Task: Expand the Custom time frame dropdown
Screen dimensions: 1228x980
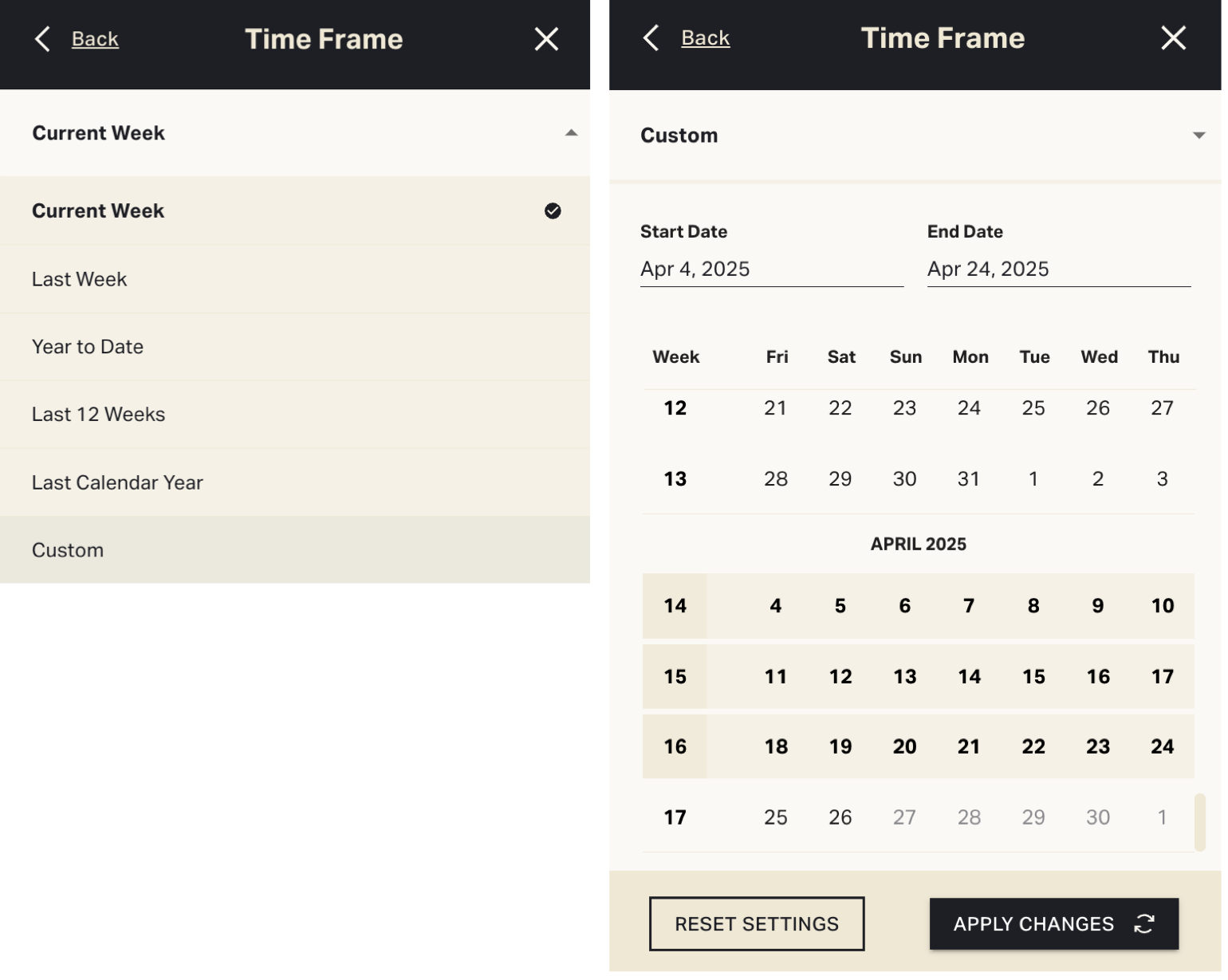Action: tap(1198, 136)
